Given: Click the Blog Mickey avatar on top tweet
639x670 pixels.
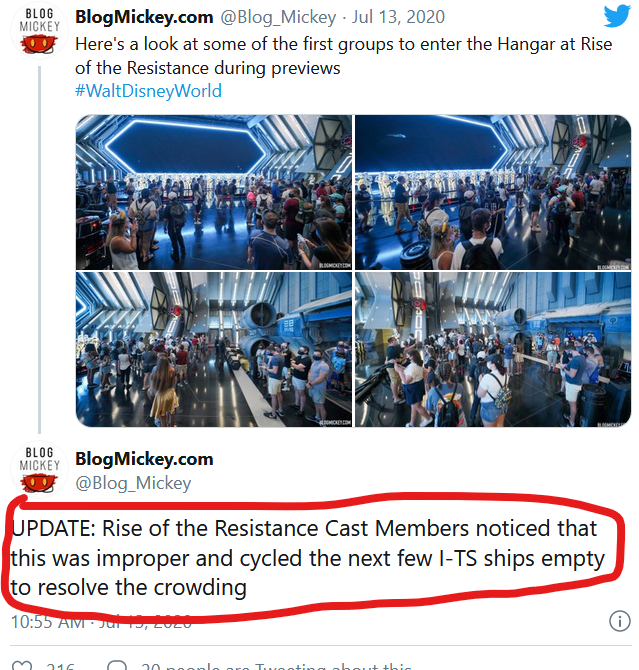Looking at the screenshot, I should pos(39,31).
